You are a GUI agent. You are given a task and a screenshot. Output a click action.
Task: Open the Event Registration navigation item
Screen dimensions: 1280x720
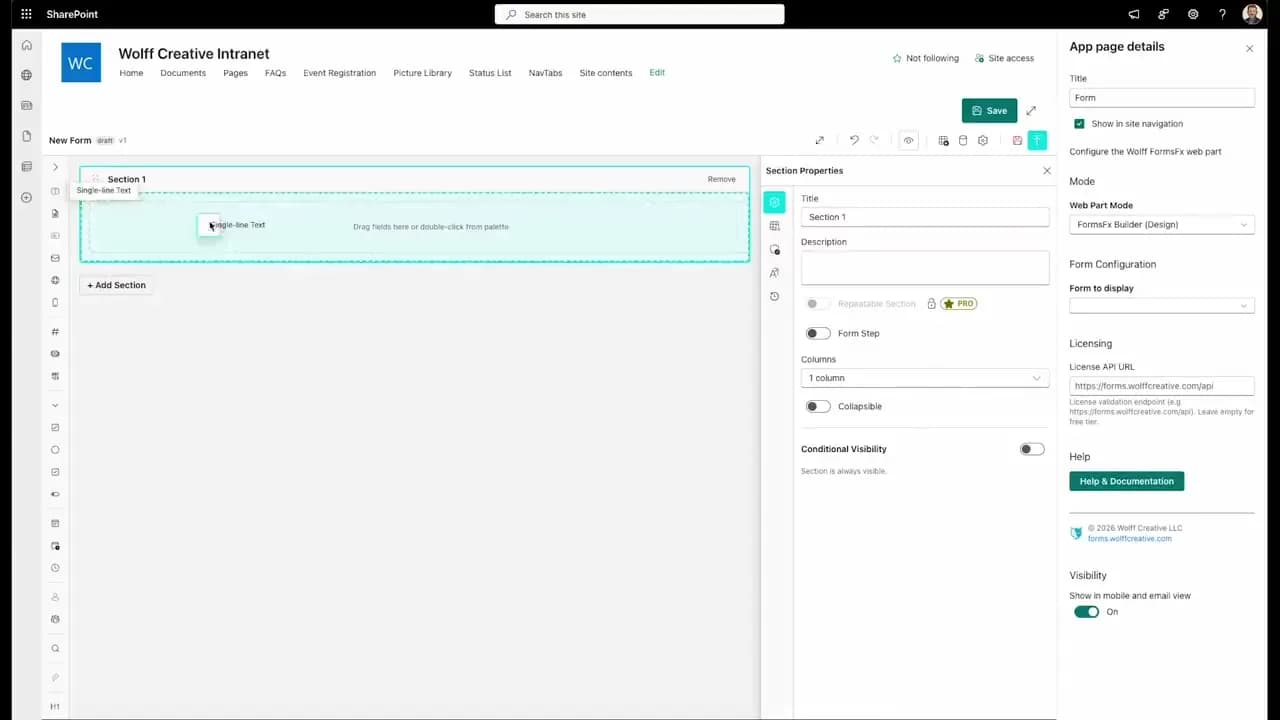click(x=340, y=73)
